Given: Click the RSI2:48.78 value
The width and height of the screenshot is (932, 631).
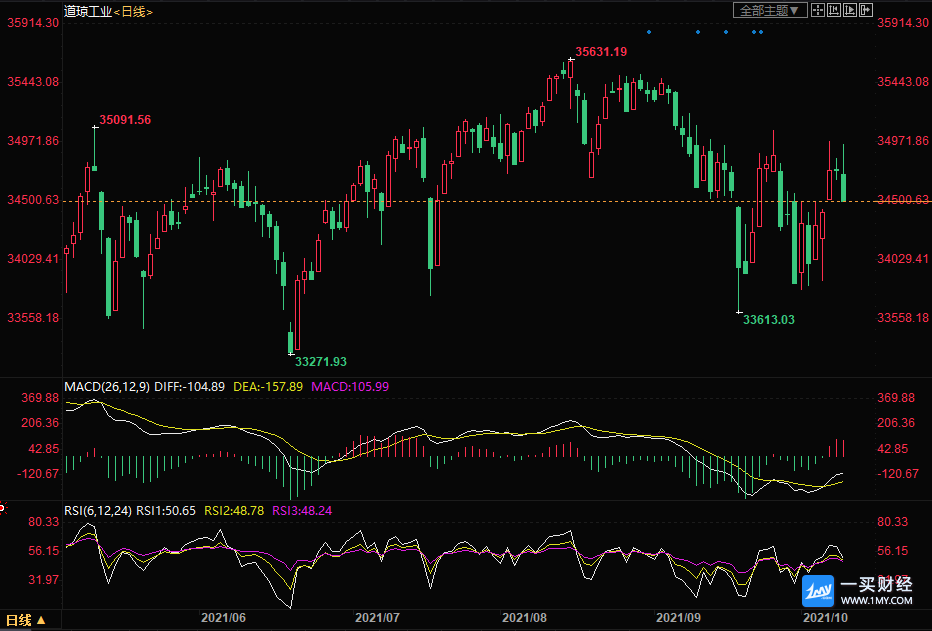Looking at the screenshot, I should 234,511.
